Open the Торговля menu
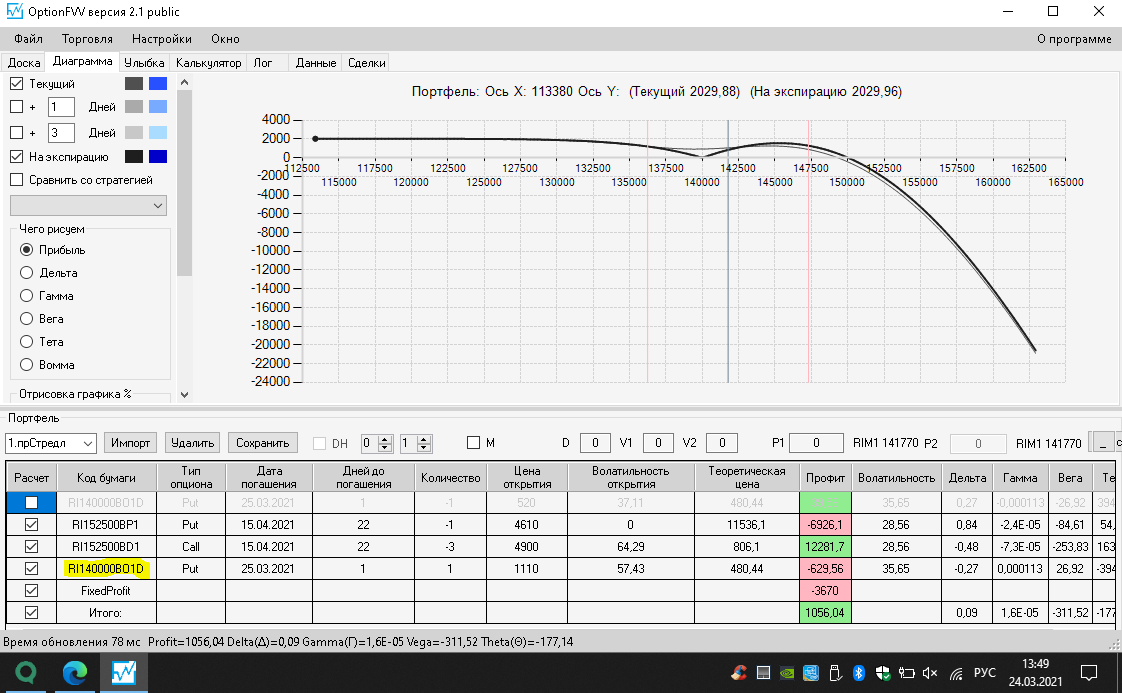This screenshot has height=693, width=1122. (87, 39)
